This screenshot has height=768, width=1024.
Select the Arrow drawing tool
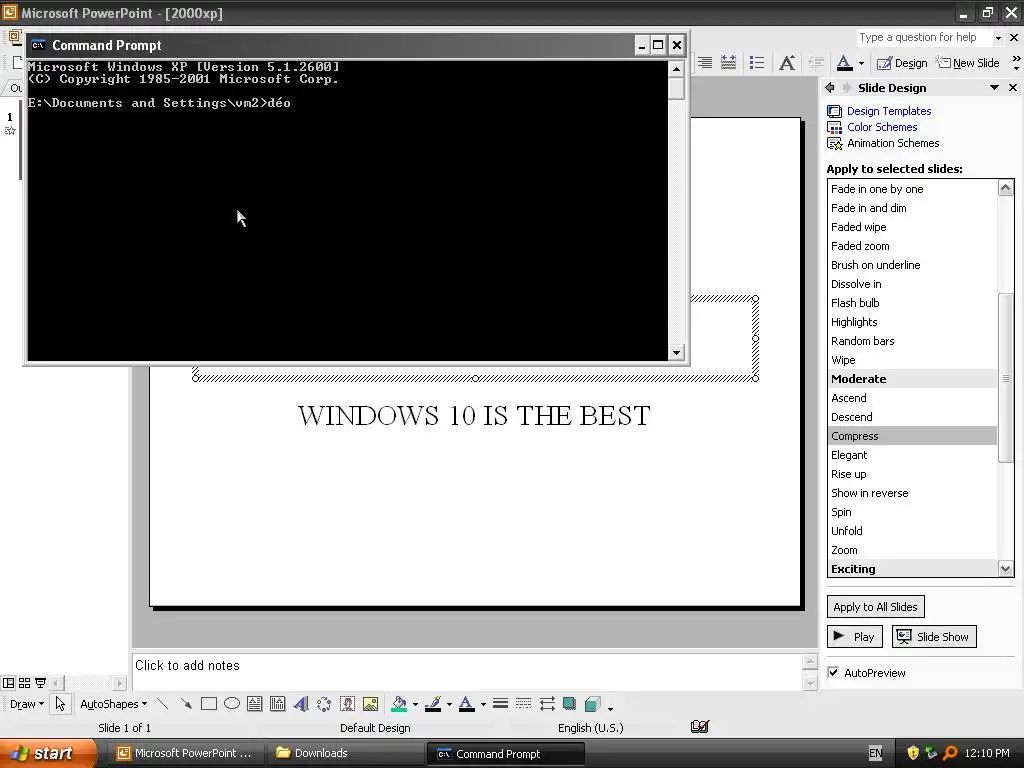point(186,704)
